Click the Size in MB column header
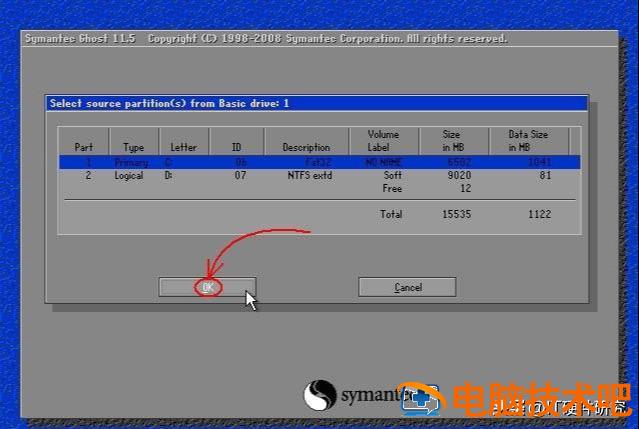 click(x=453, y=141)
